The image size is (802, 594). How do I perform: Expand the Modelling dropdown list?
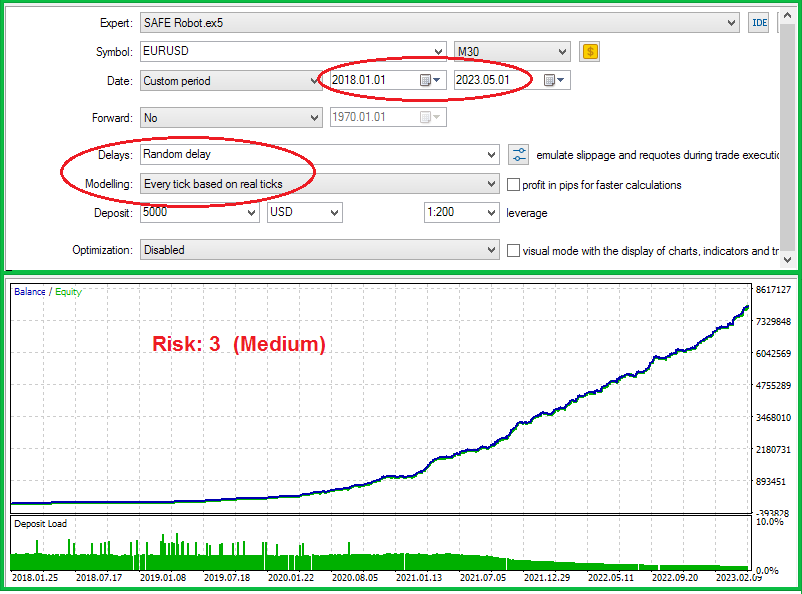click(x=490, y=185)
